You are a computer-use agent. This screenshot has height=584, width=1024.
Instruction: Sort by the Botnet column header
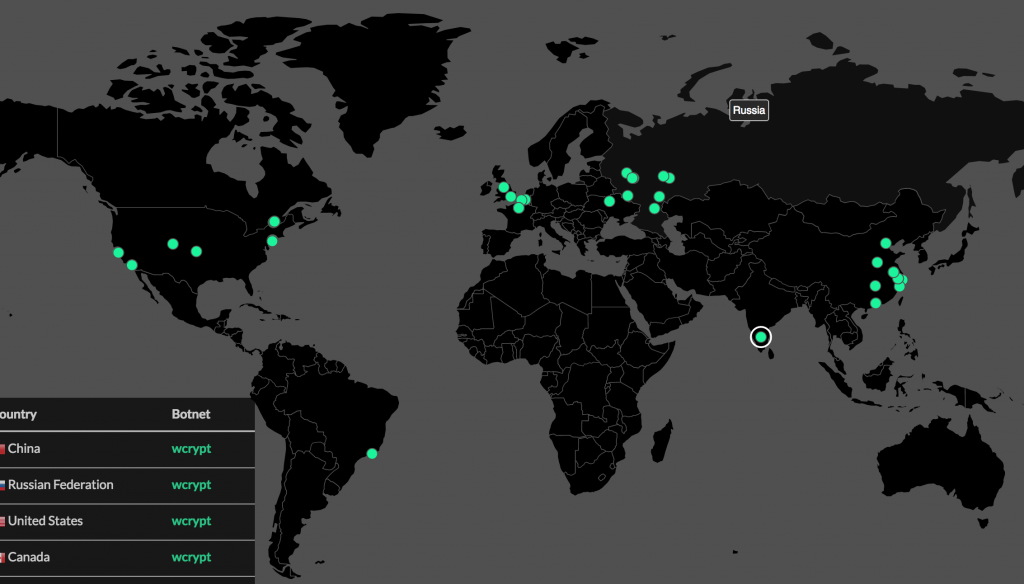pos(191,414)
